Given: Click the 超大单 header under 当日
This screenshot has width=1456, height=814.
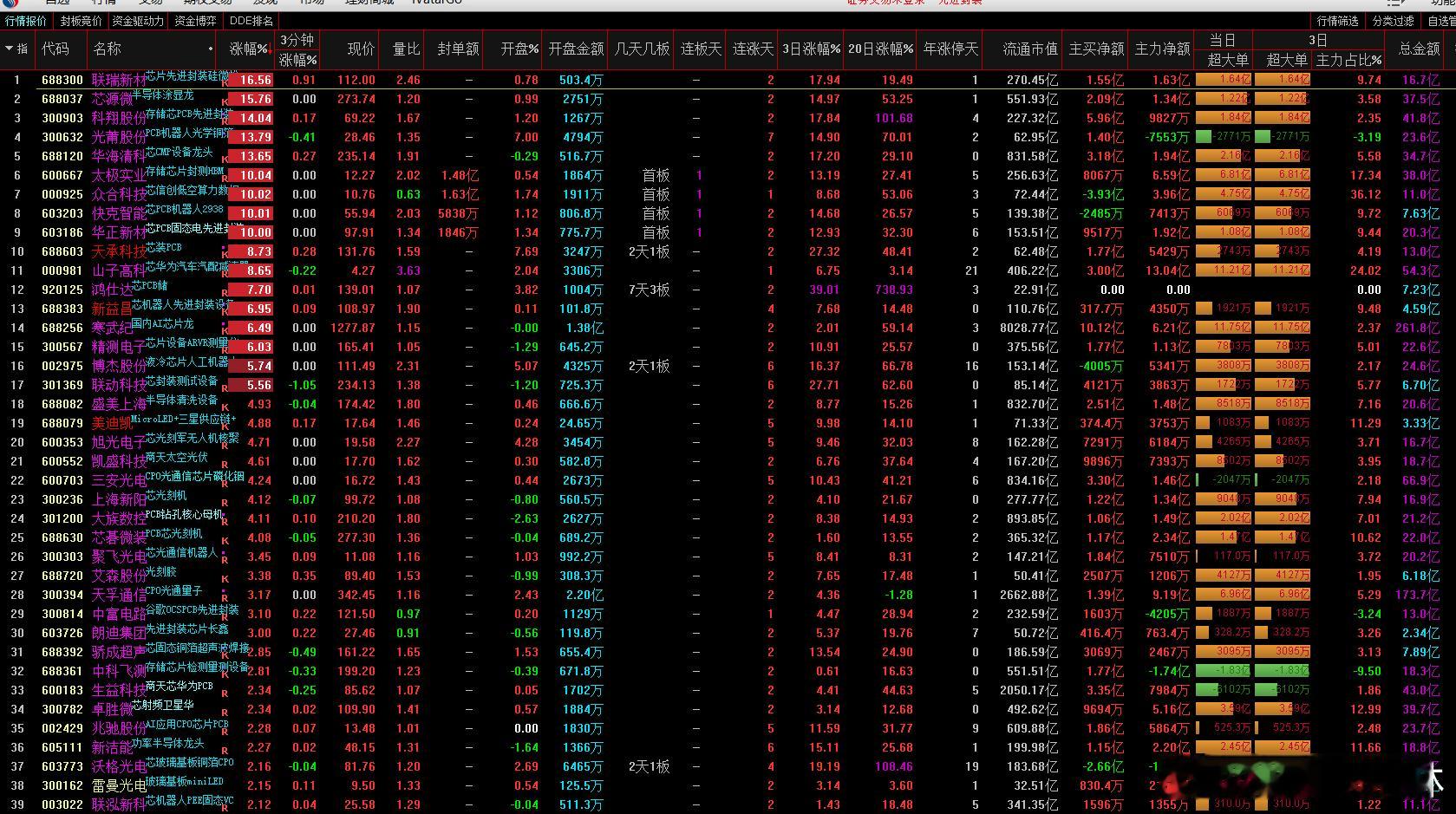Looking at the screenshot, I should tap(1228, 60).
